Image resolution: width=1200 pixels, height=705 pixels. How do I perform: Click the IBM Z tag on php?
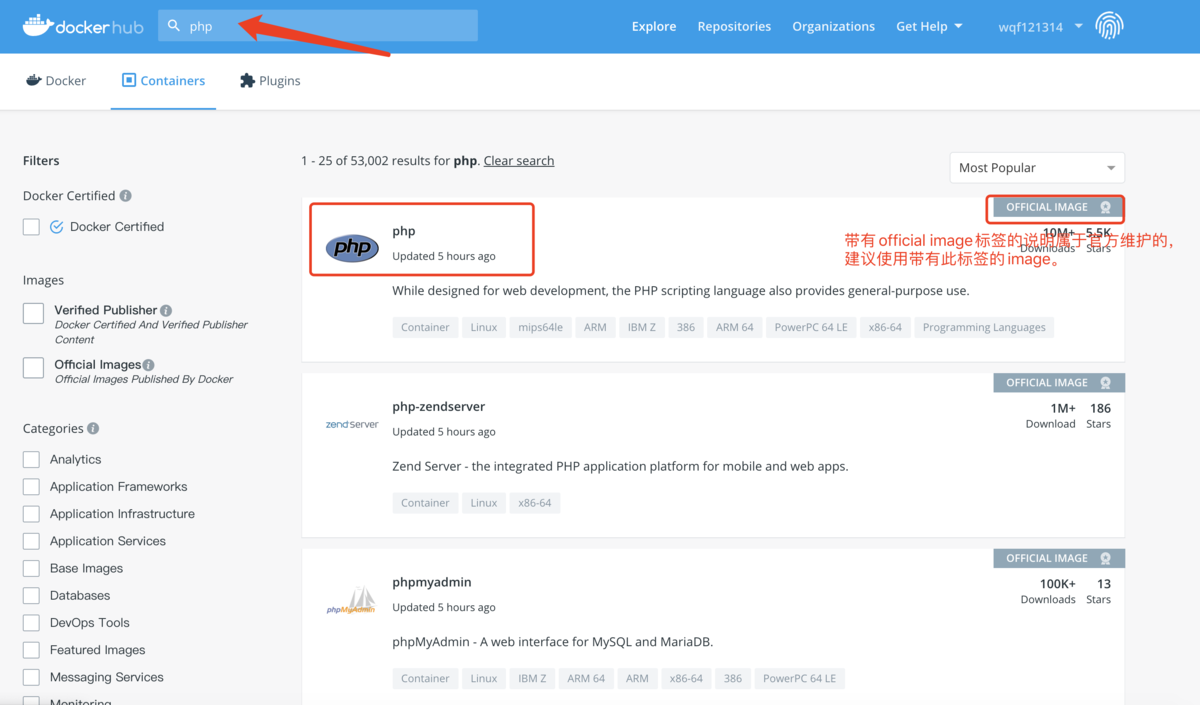[x=642, y=327]
